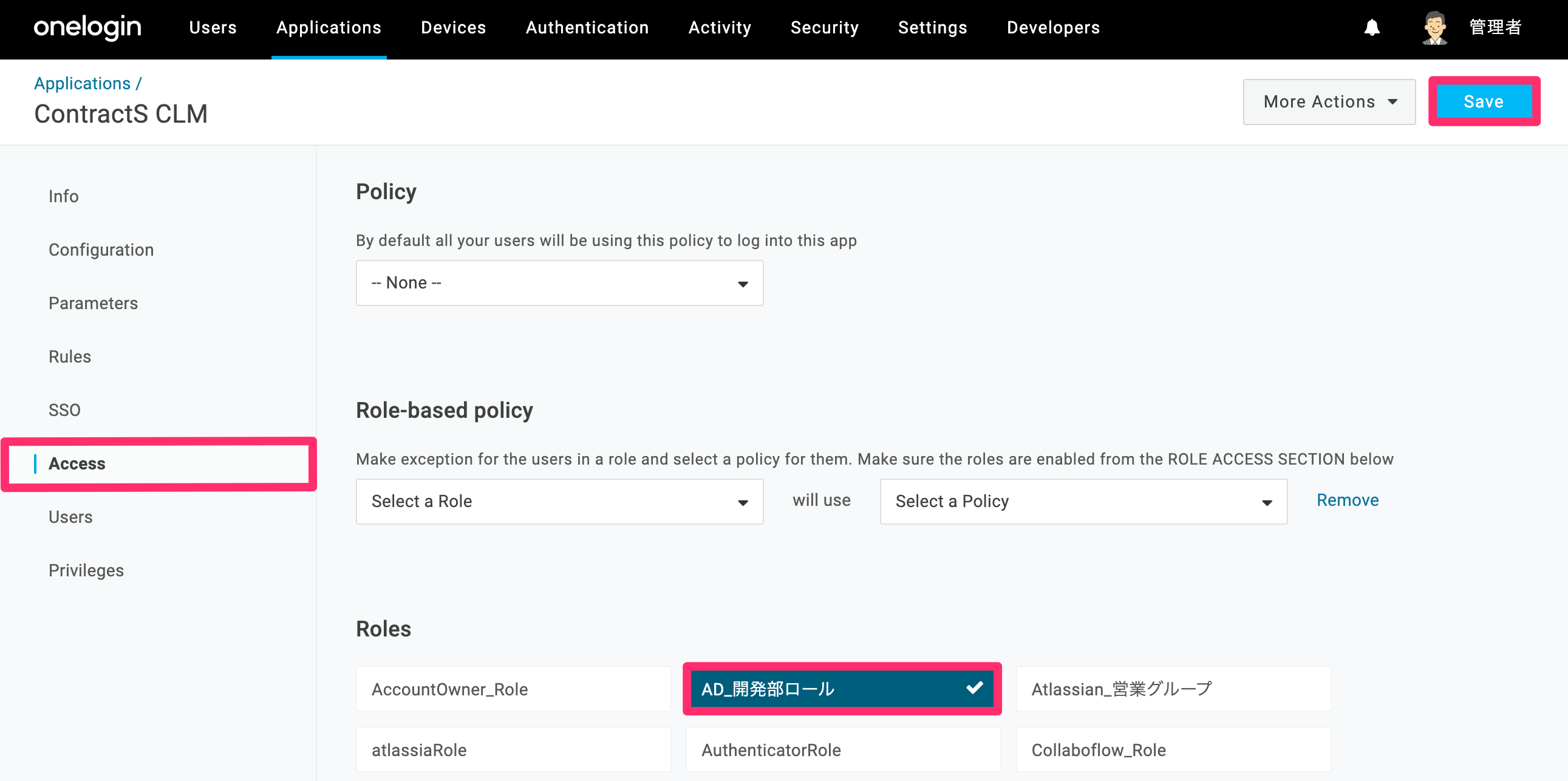
Task: Toggle the AuthenticatorRole role
Action: (843, 750)
